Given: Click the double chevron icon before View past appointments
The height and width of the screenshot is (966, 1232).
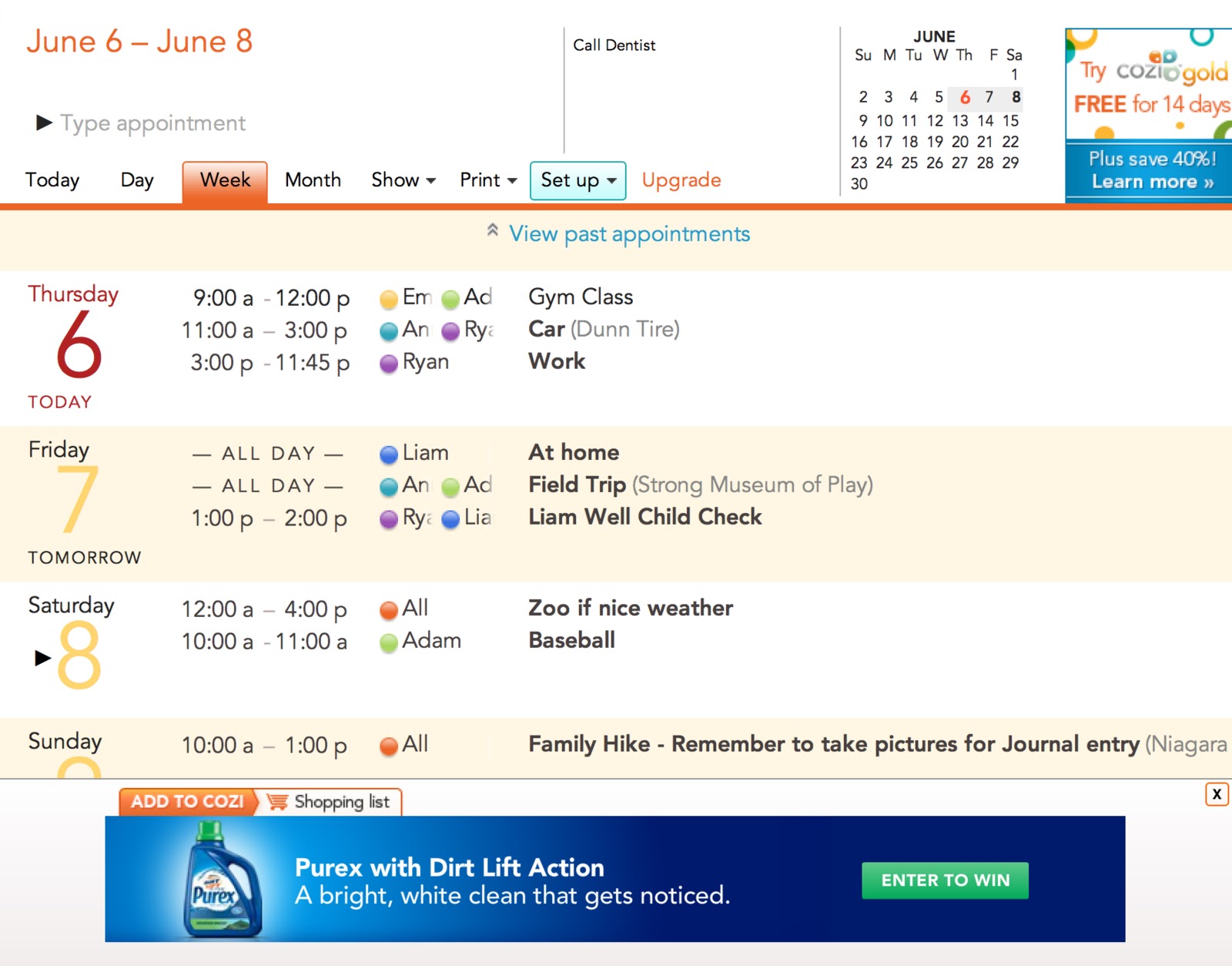Looking at the screenshot, I should tap(493, 230).
